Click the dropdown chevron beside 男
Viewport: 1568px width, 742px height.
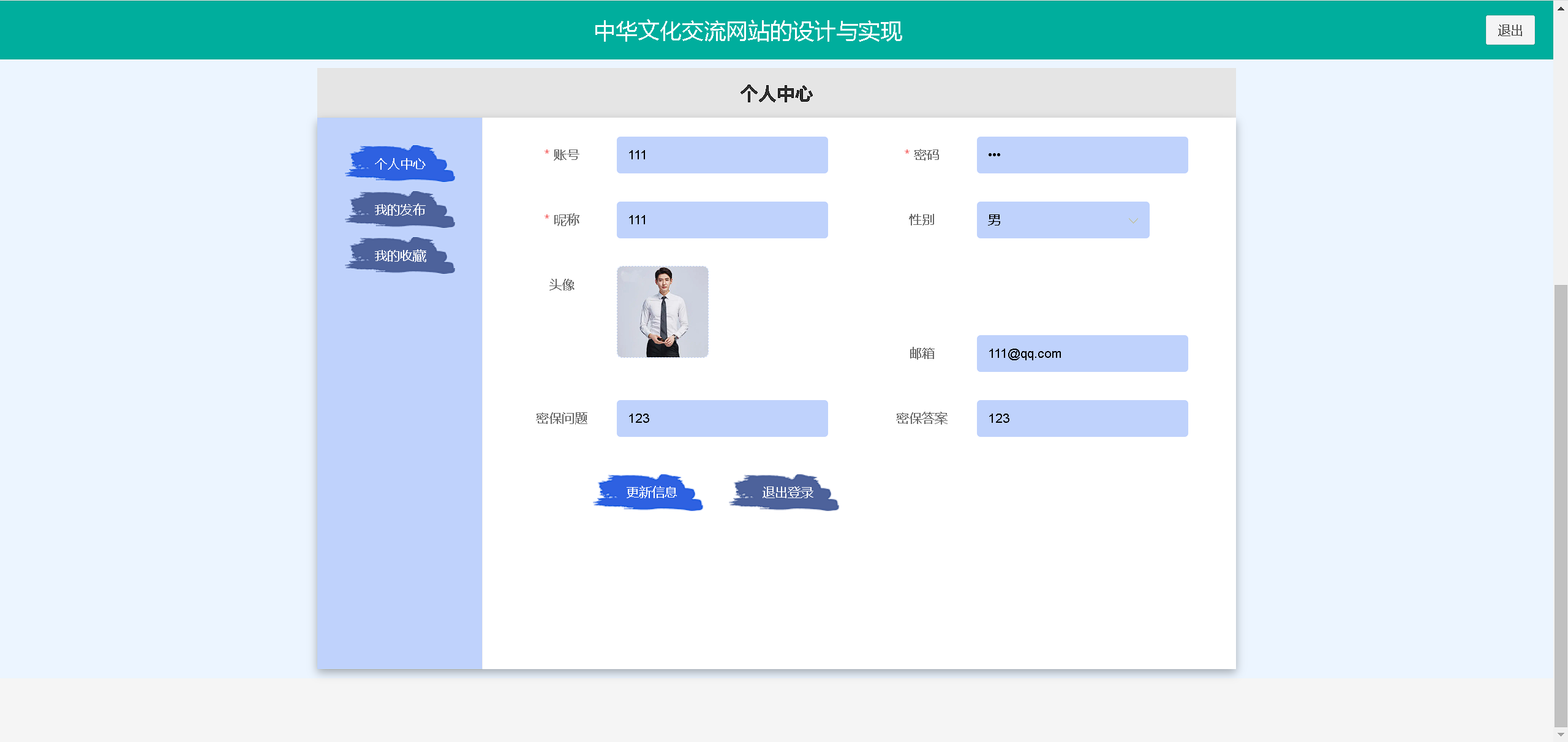point(1133,221)
